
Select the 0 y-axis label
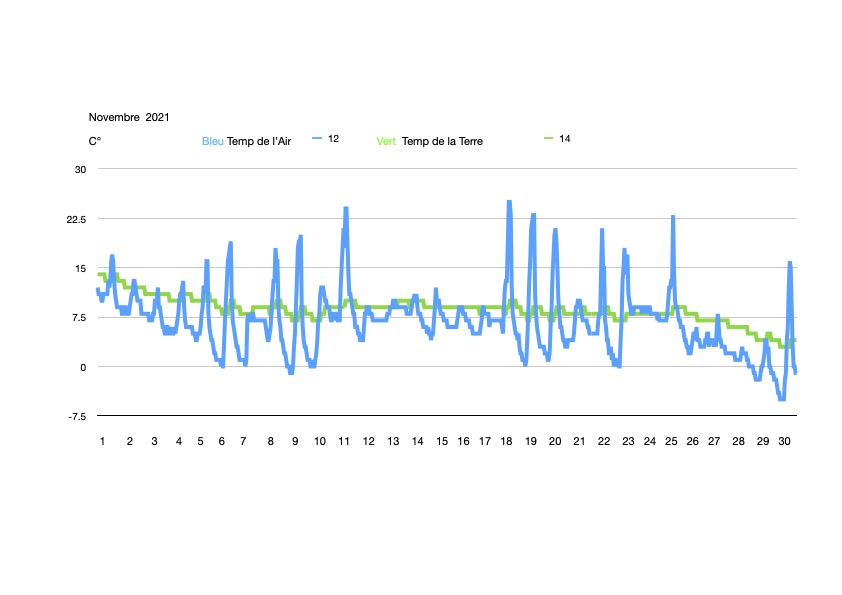(84, 367)
